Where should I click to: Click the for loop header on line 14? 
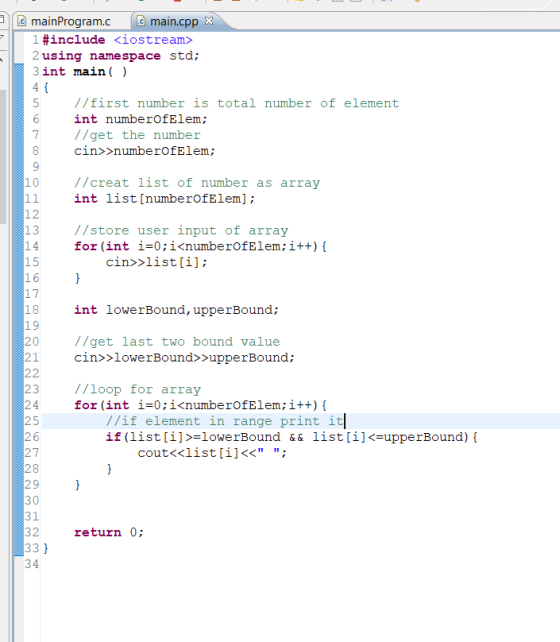(x=200, y=246)
